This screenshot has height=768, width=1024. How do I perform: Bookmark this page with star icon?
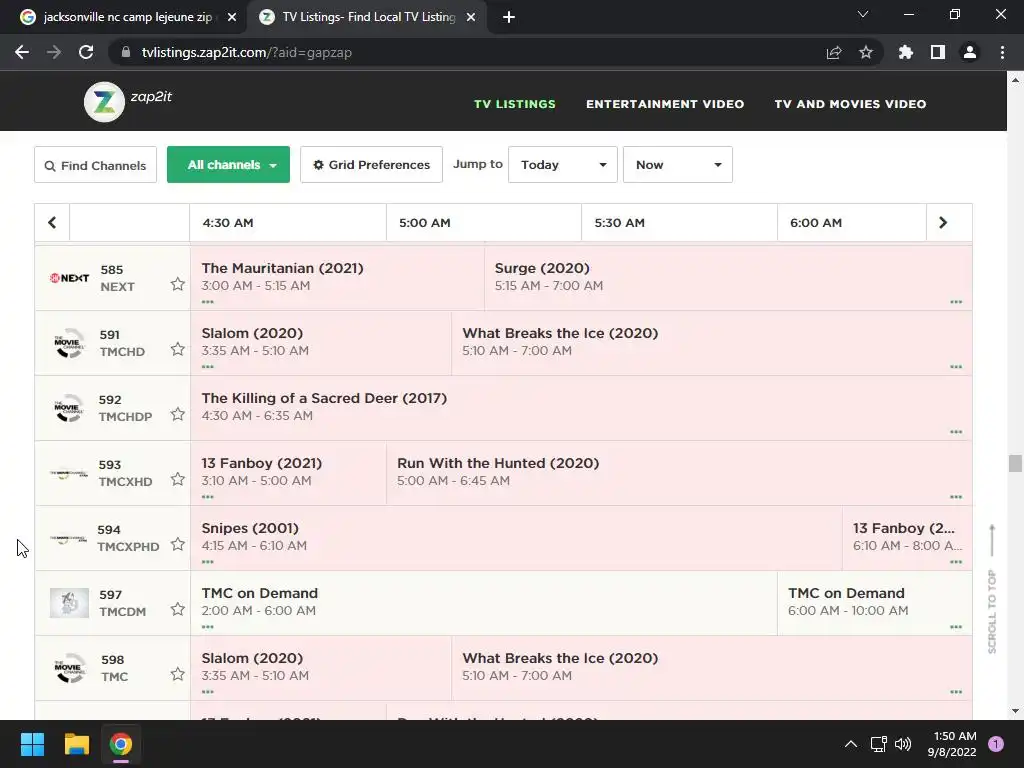tap(866, 52)
